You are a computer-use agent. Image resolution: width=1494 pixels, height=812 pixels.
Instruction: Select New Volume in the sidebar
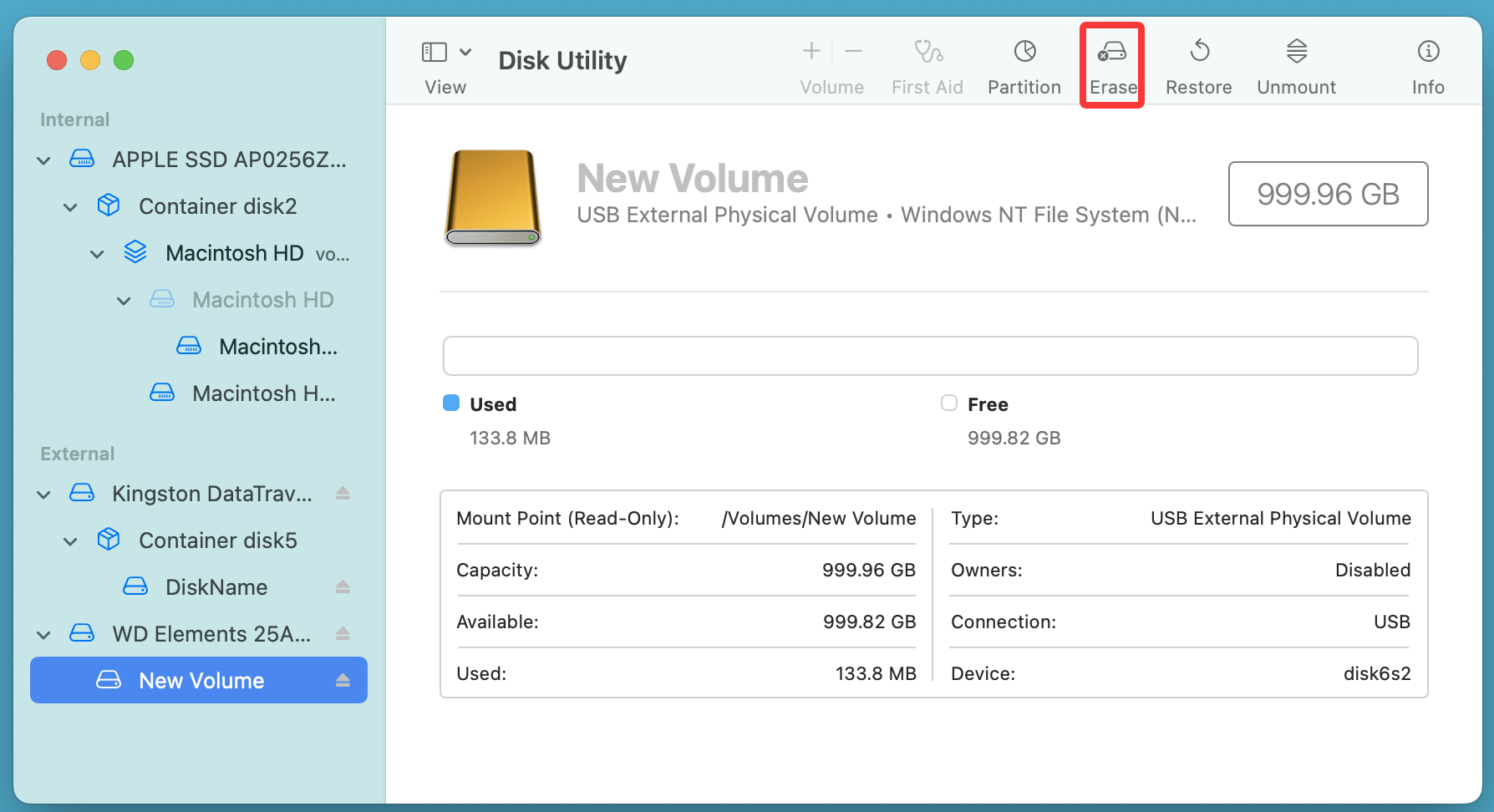coord(201,681)
